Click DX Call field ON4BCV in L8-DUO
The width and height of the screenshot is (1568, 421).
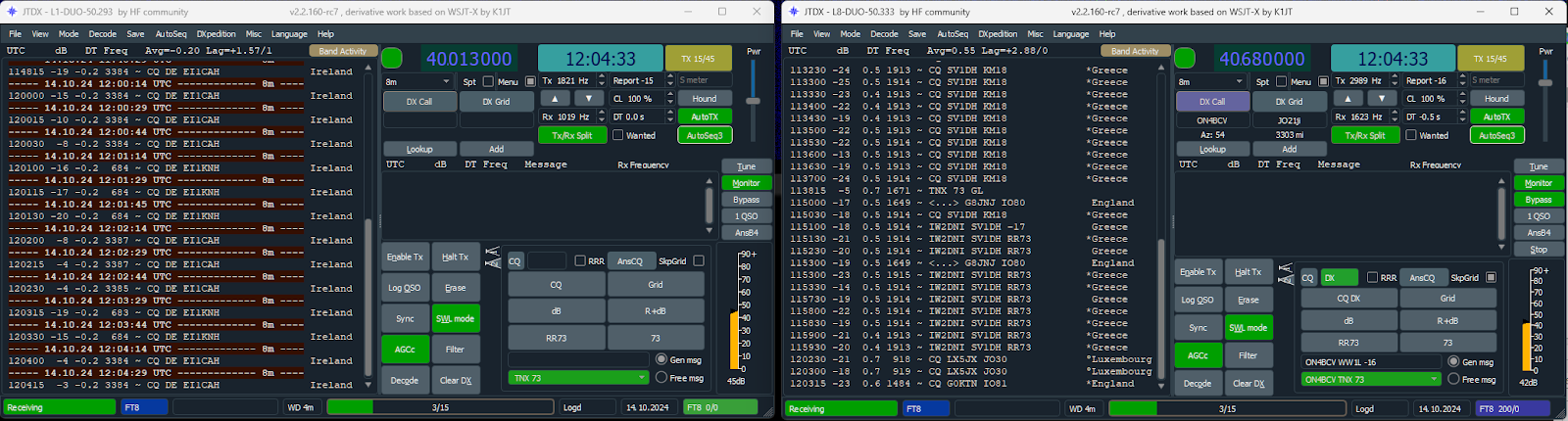click(x=1212, y=120)
